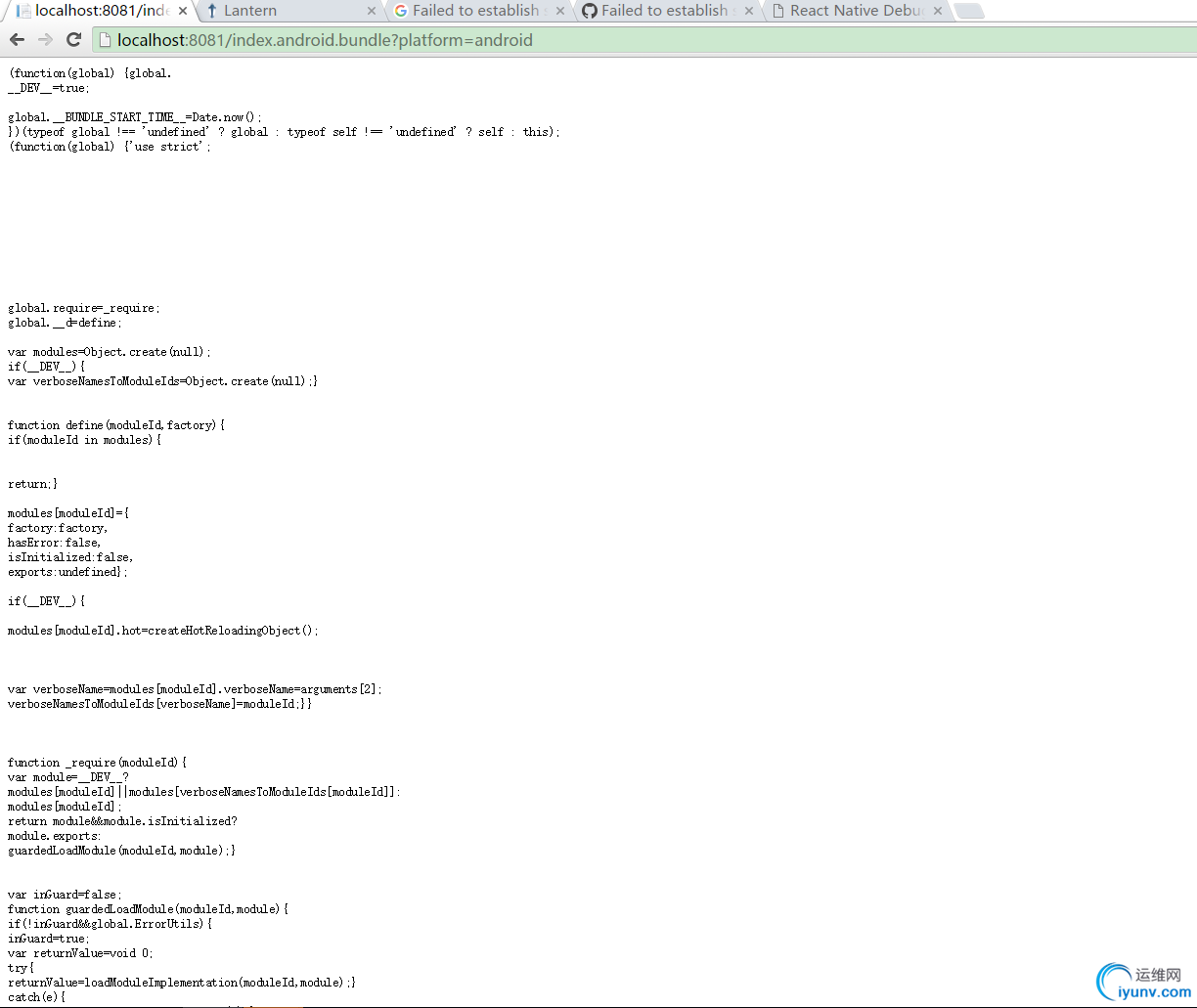Click the GitHub favicon on the fourth tab

pos(589,11)
